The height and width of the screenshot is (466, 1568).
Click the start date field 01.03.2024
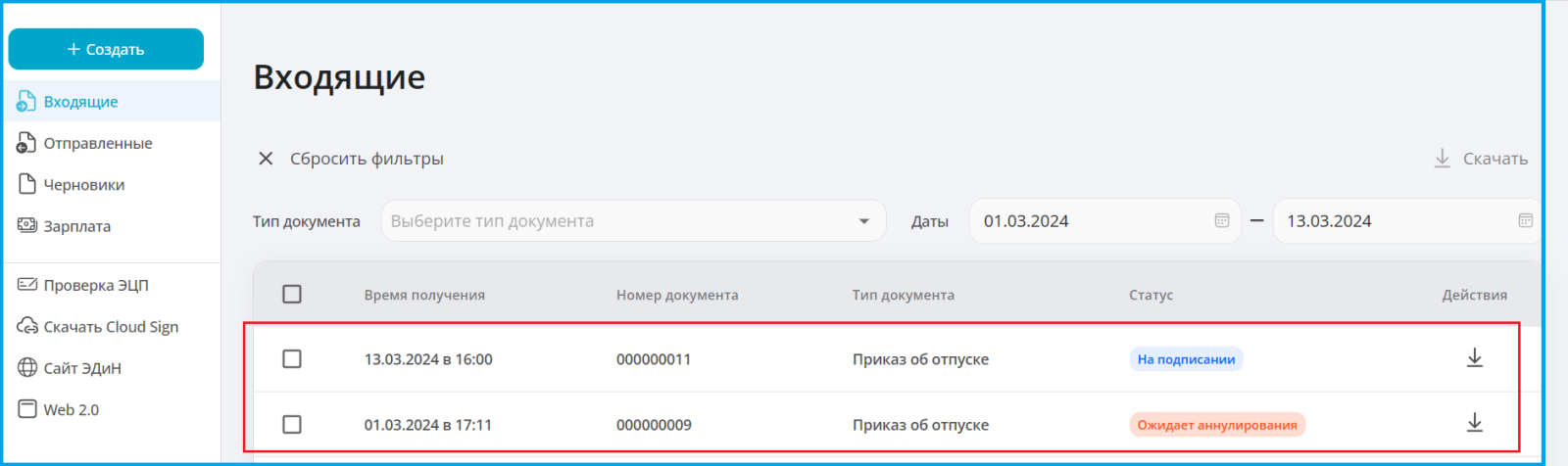coord(1104,221)
